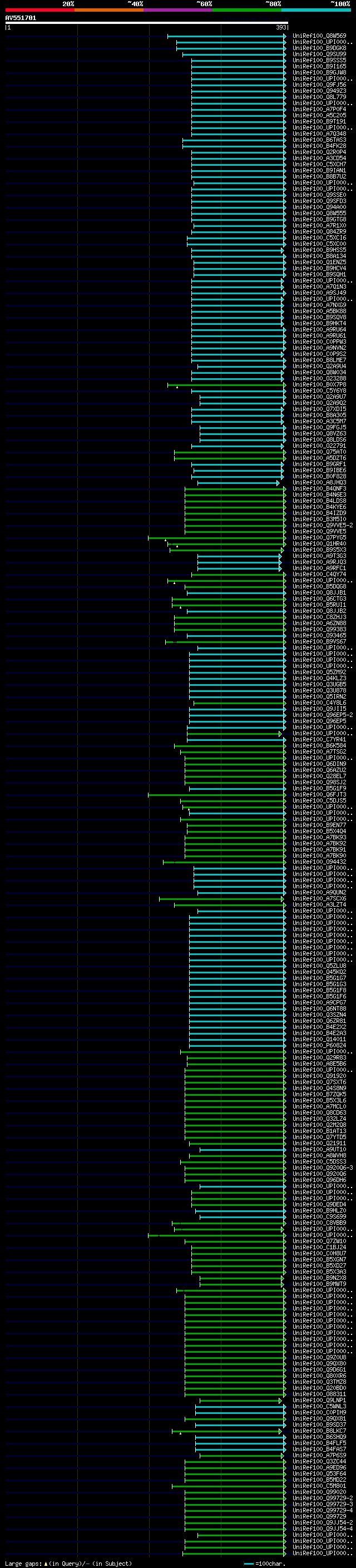Viewport: 356px width, 1568px height.
Task: Select hit UniRef100_Q99729-3
Action: pos(323,1504)
